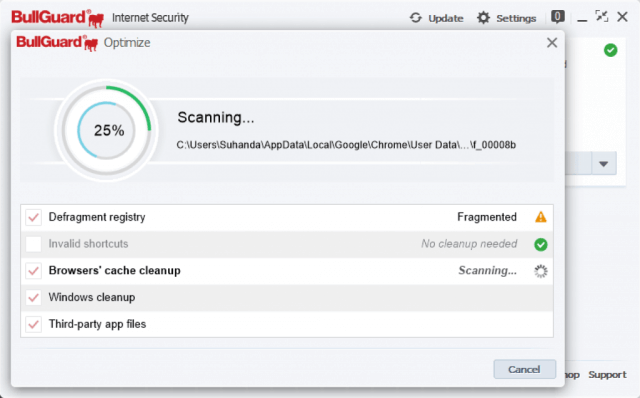Uncheck Windows cleanup checkbox

pyautogui.click(x=33, y=298)
